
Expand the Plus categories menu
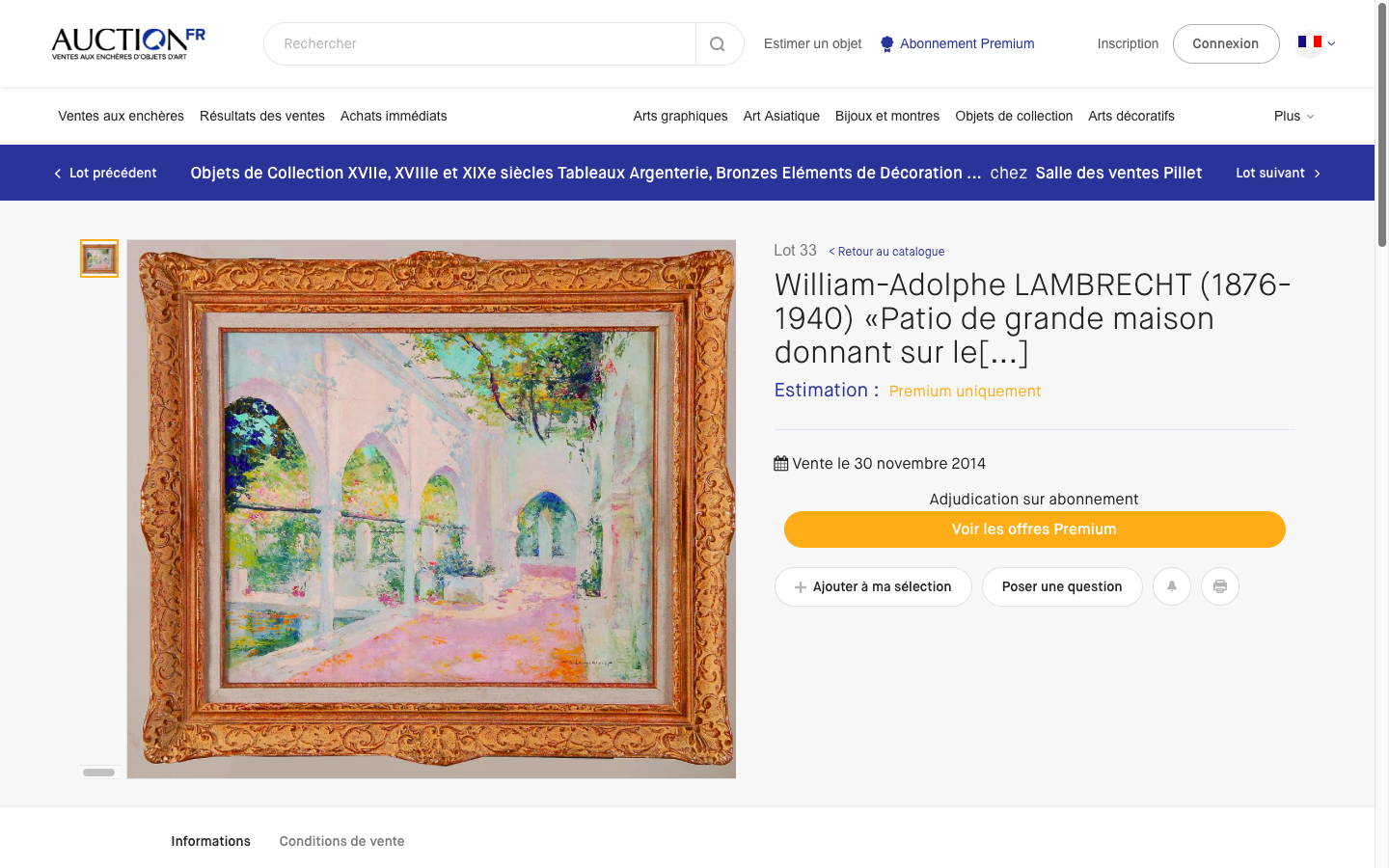tap(1294, 116)
